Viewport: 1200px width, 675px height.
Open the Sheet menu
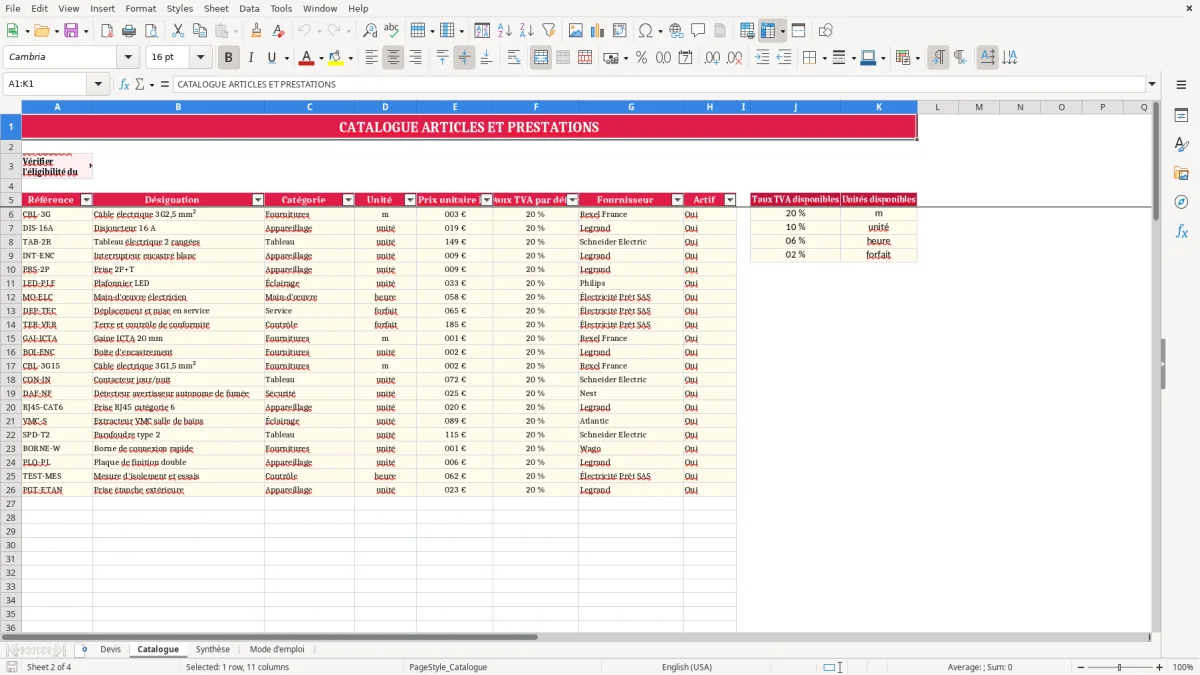pos(216,8)
